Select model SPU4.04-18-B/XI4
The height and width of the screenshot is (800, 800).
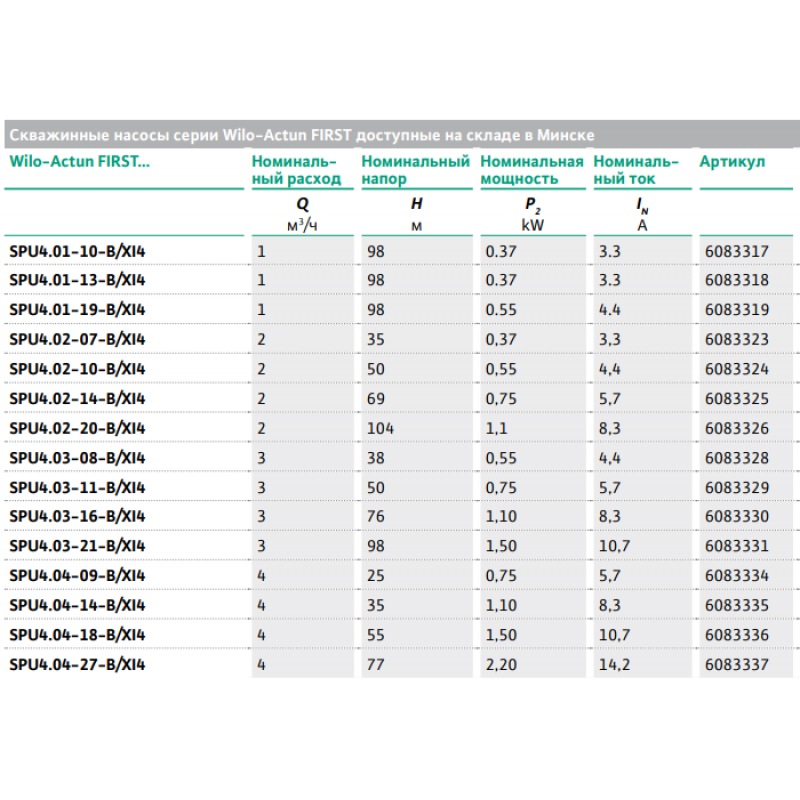tap(77, 635)
